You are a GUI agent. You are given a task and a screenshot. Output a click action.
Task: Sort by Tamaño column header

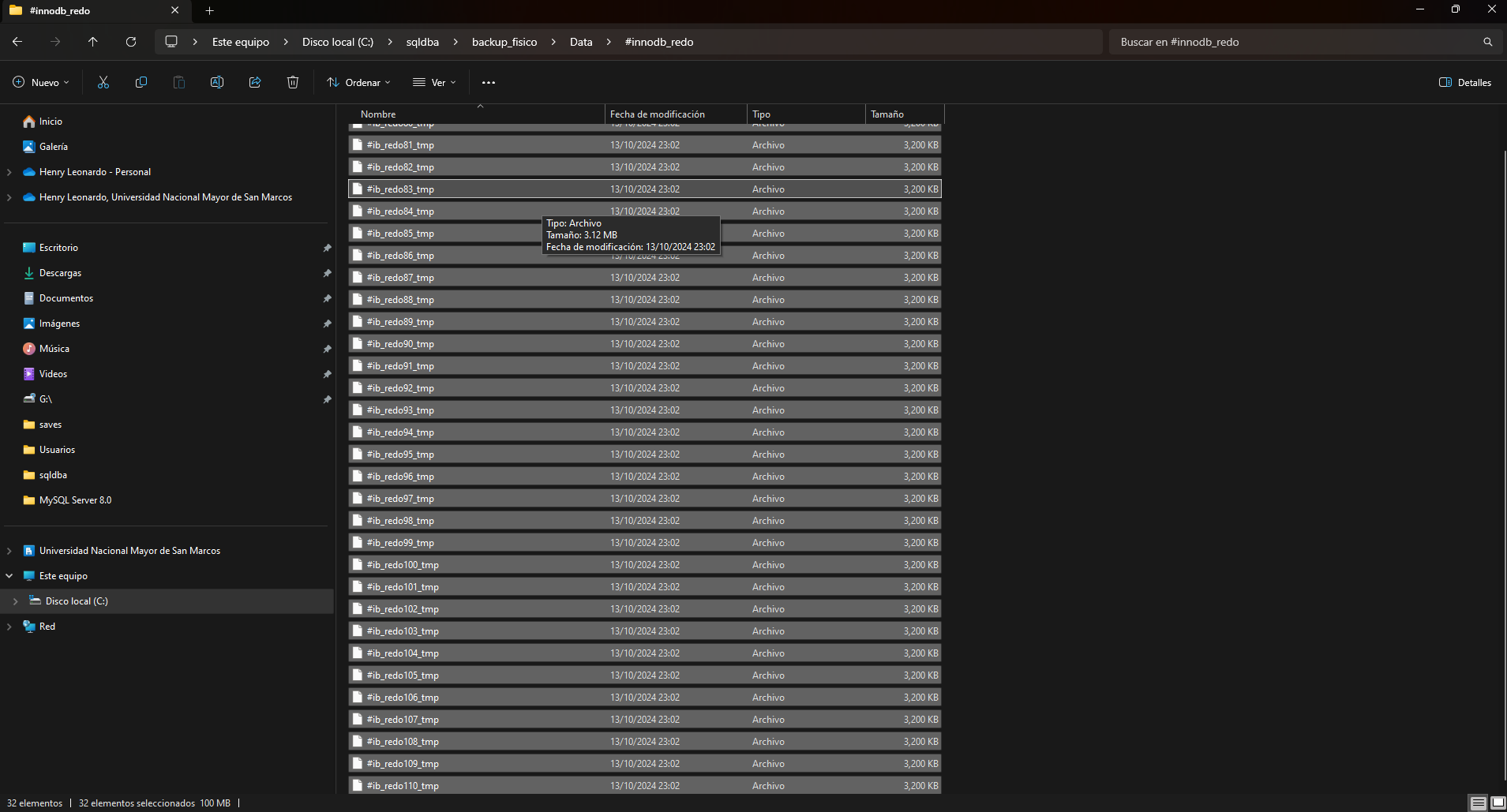(905, 114)
